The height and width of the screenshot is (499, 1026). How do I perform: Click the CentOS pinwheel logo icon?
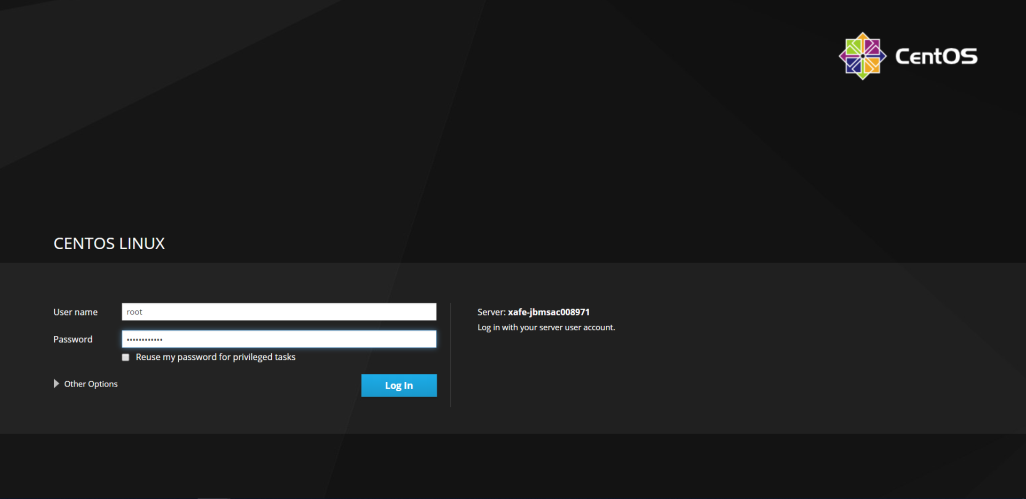pos(862,56)
